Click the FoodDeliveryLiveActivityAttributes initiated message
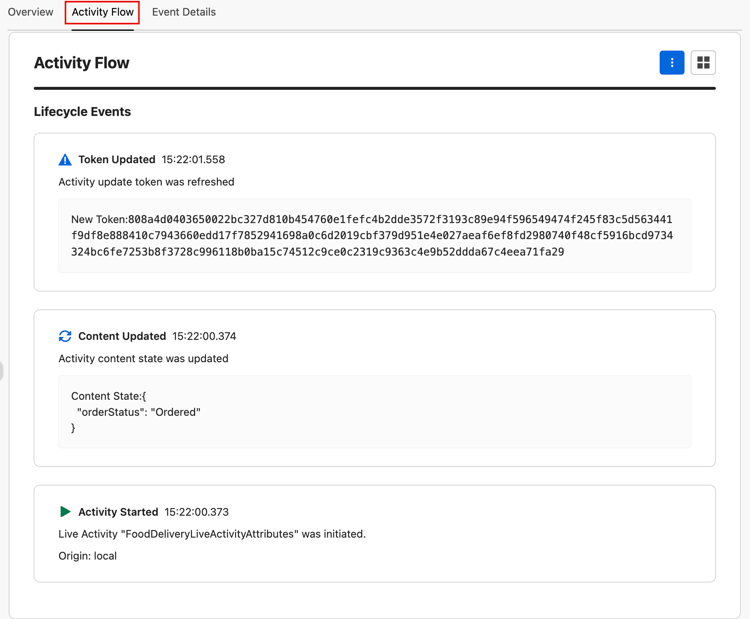 pos(212,534)
